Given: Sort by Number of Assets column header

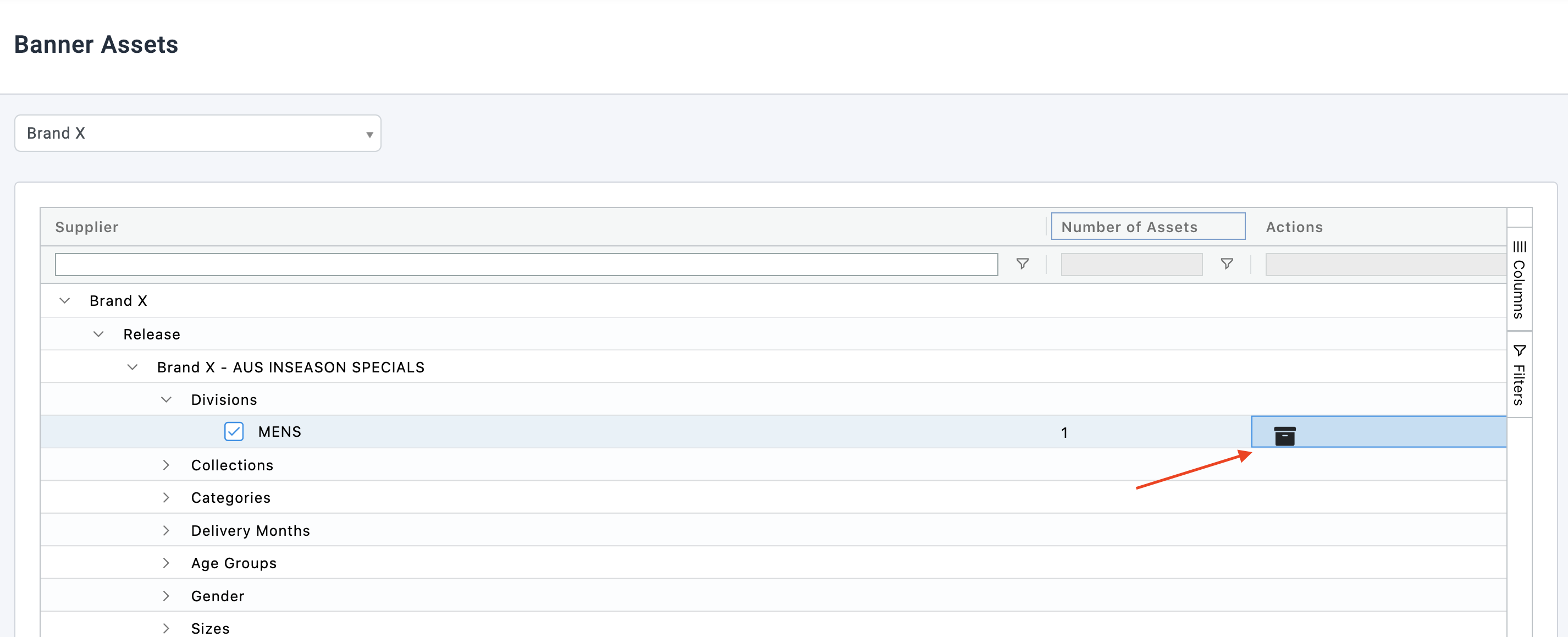Looking at the screenshot, I should click(1129, 227).
